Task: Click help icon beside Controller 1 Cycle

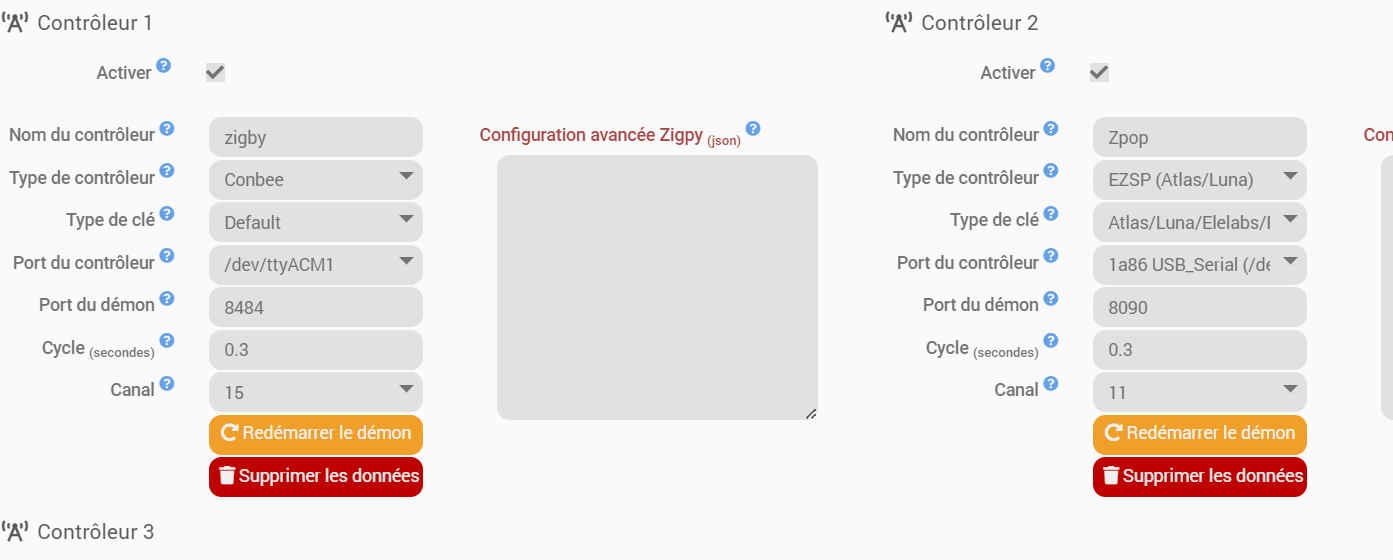Action: point(167,341)
